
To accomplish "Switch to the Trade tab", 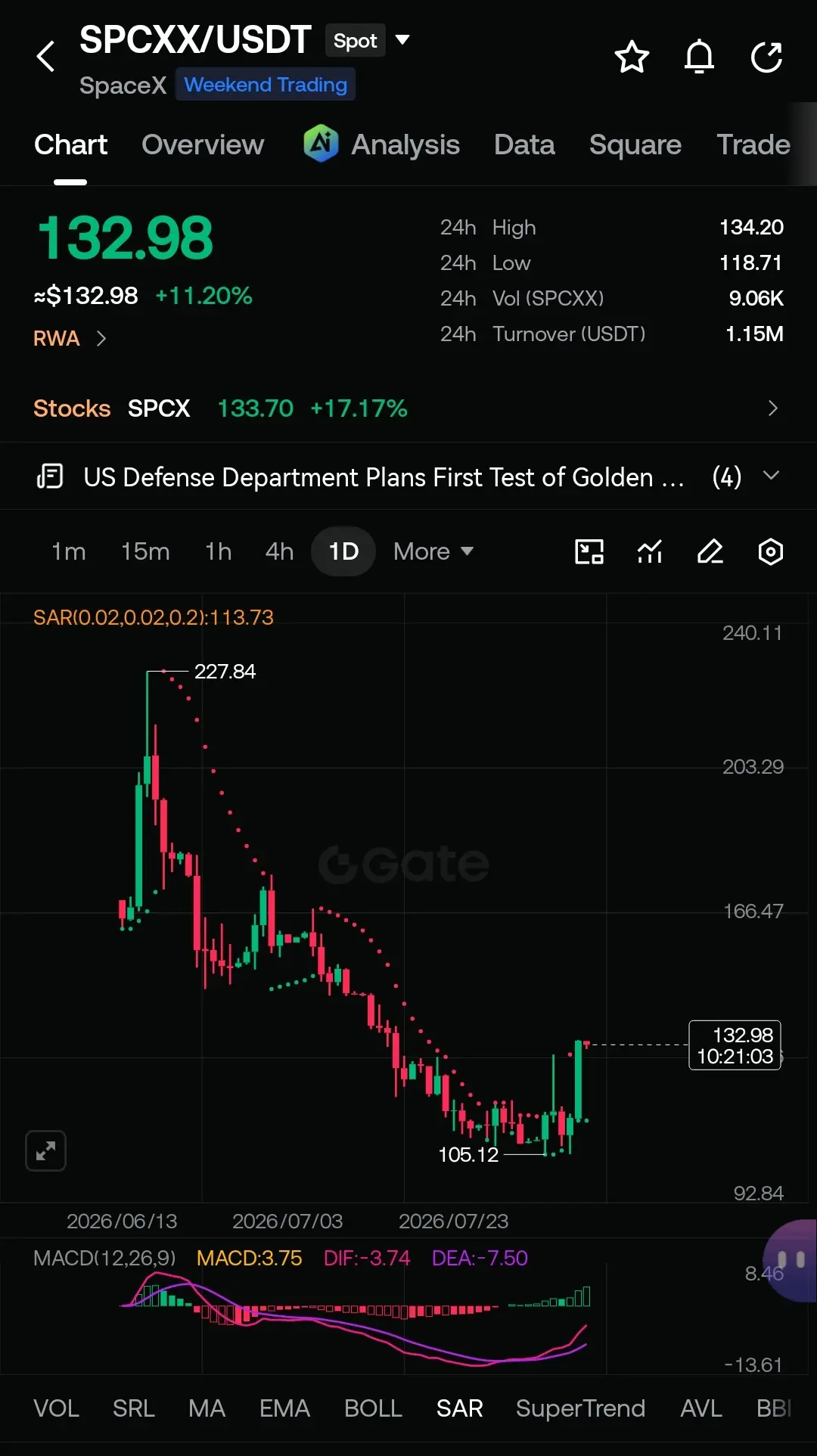I will coord(753,144).
